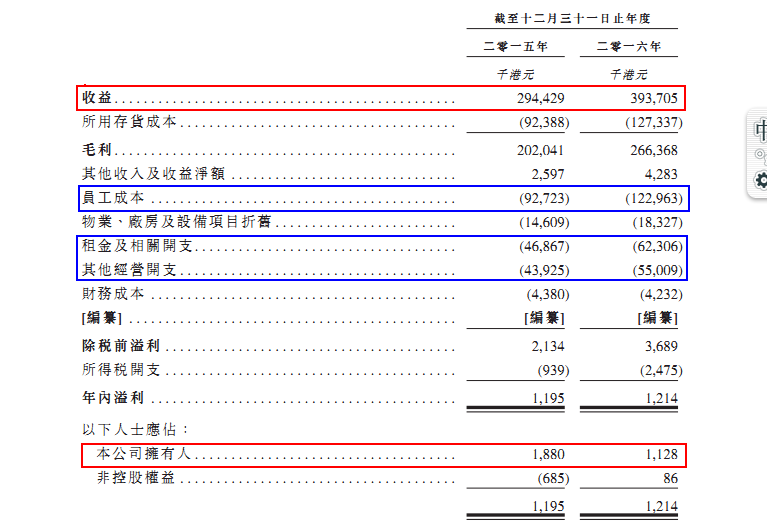
Task: Click [編纂] in the 二零一六年 column
Action: [x=657, y=318]
